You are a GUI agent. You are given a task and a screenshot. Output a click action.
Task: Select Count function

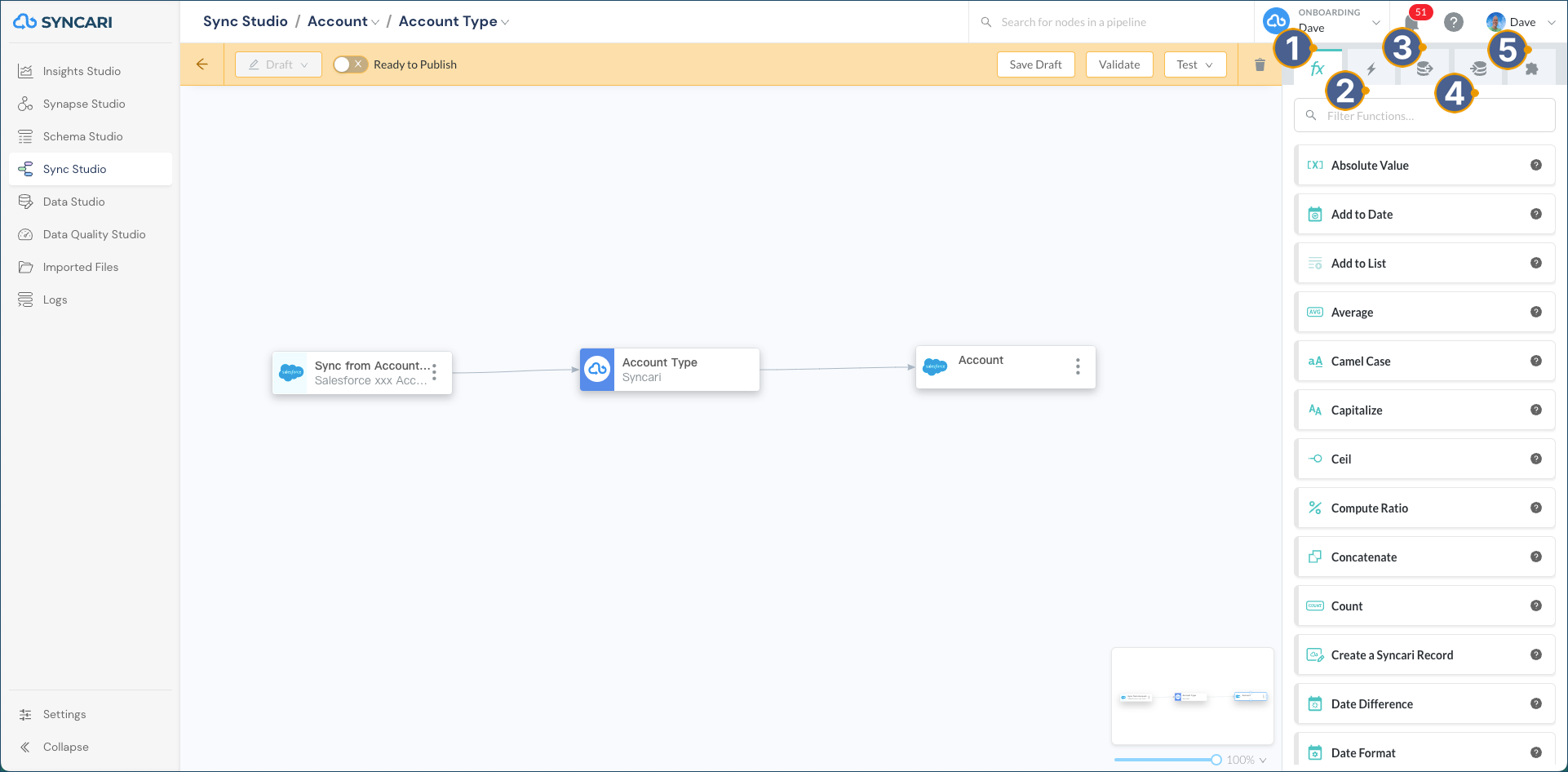point(1424,606)
